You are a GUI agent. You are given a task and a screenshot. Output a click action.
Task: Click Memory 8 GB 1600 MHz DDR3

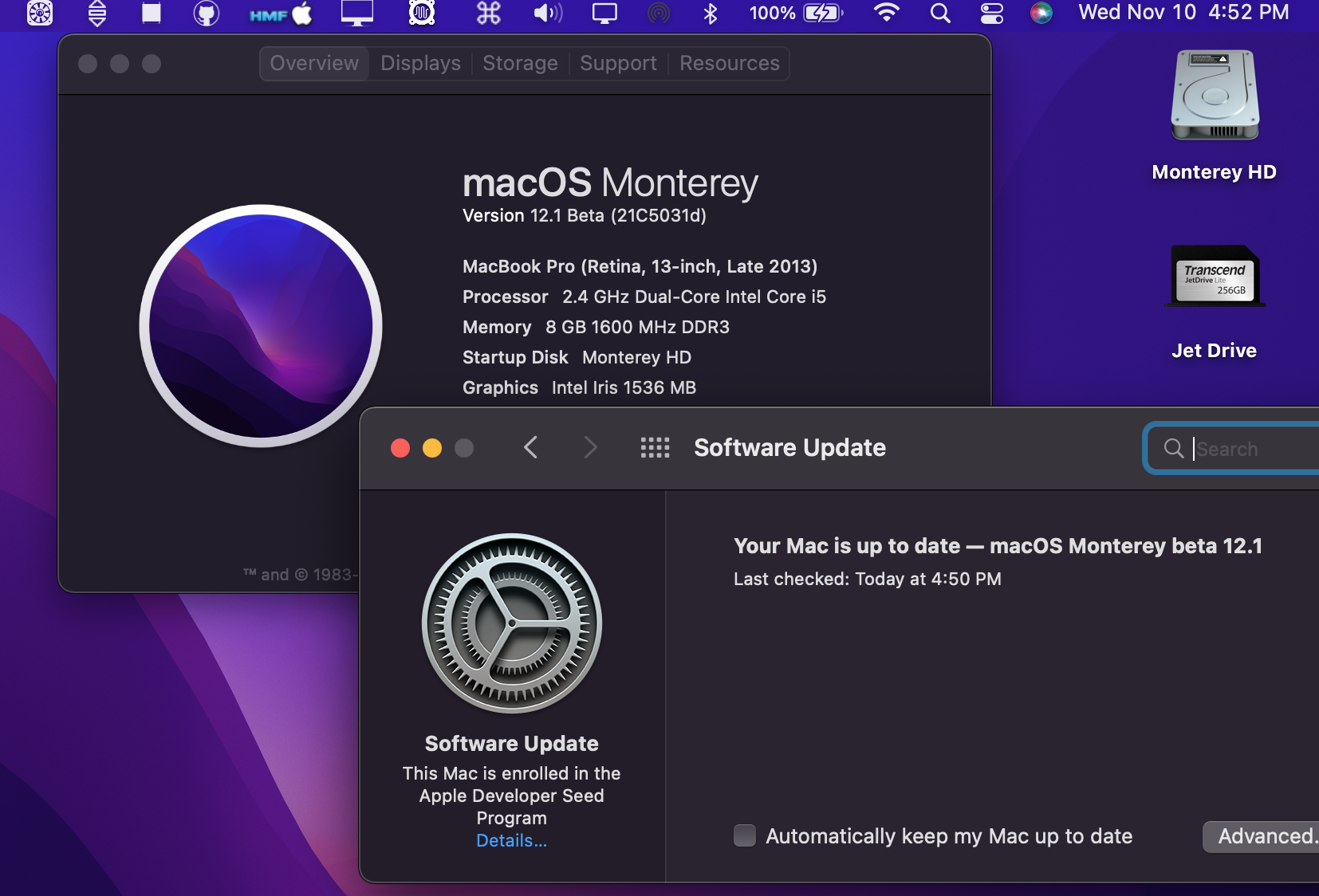[x=596, y=327]
